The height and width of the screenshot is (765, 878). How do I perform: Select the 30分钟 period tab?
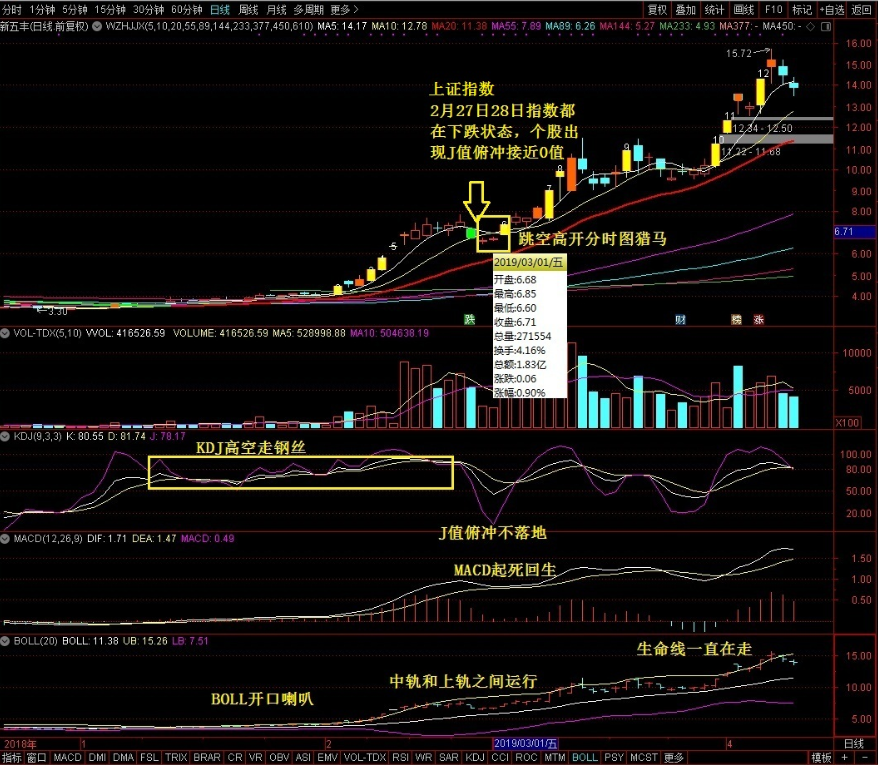148,10
